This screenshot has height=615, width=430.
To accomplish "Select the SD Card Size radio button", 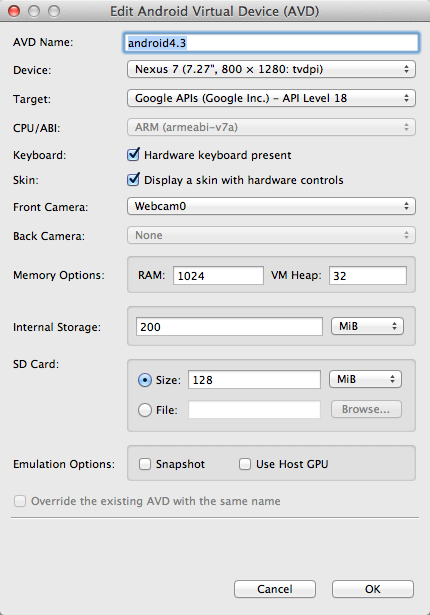I will (145, 380).
